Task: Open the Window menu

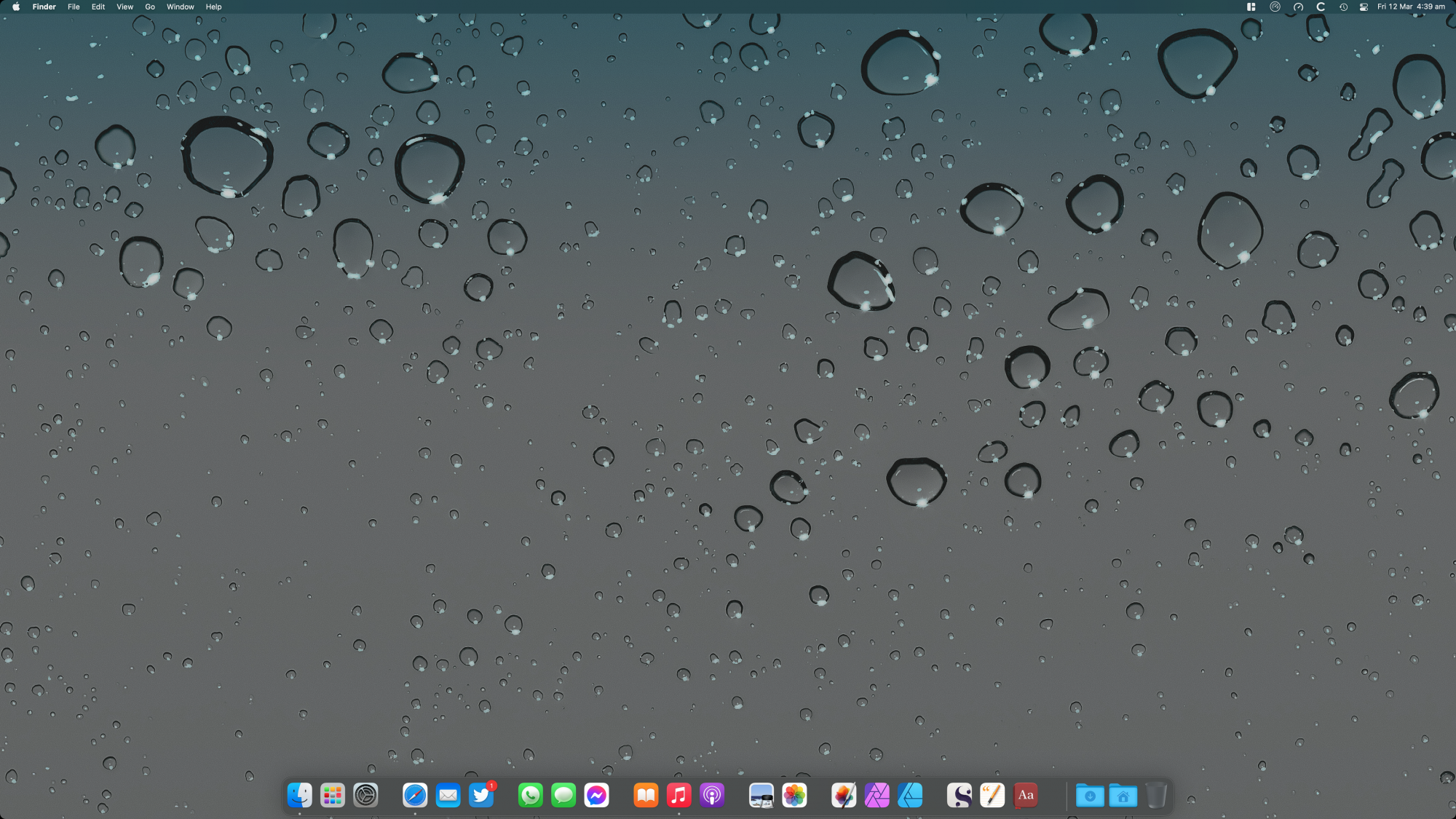Action: tap(180, 7)
